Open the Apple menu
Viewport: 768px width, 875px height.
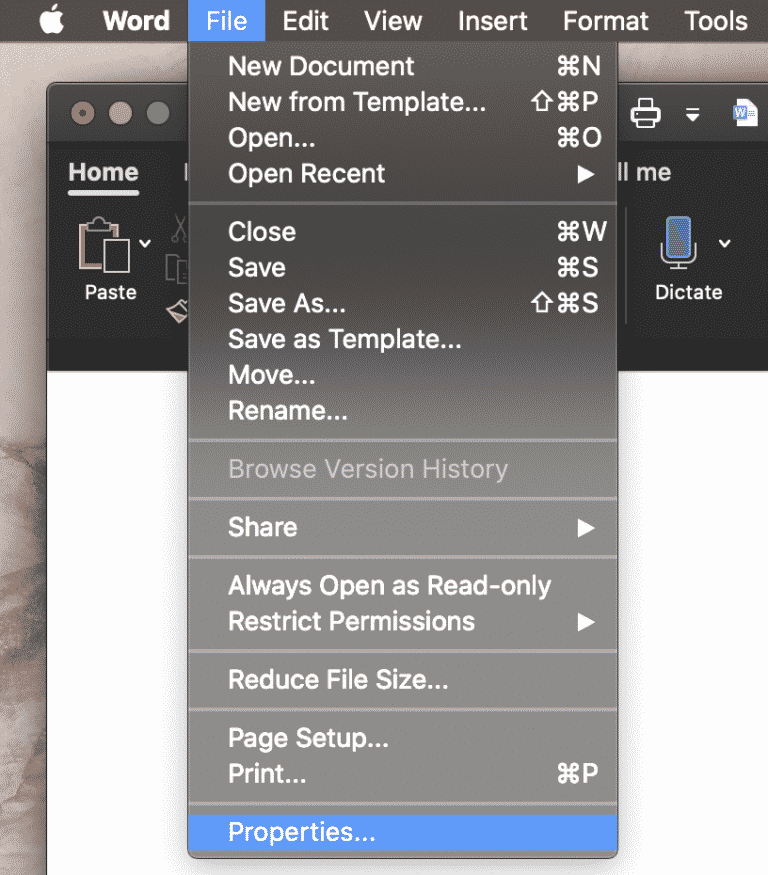pos(51,20)
